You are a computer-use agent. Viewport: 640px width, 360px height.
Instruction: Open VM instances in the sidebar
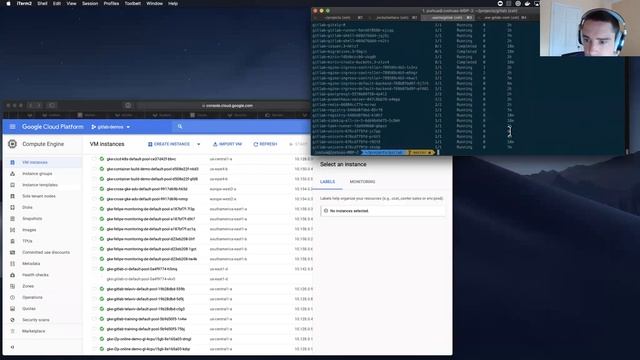pyautogui.click(x=35, y=162)
